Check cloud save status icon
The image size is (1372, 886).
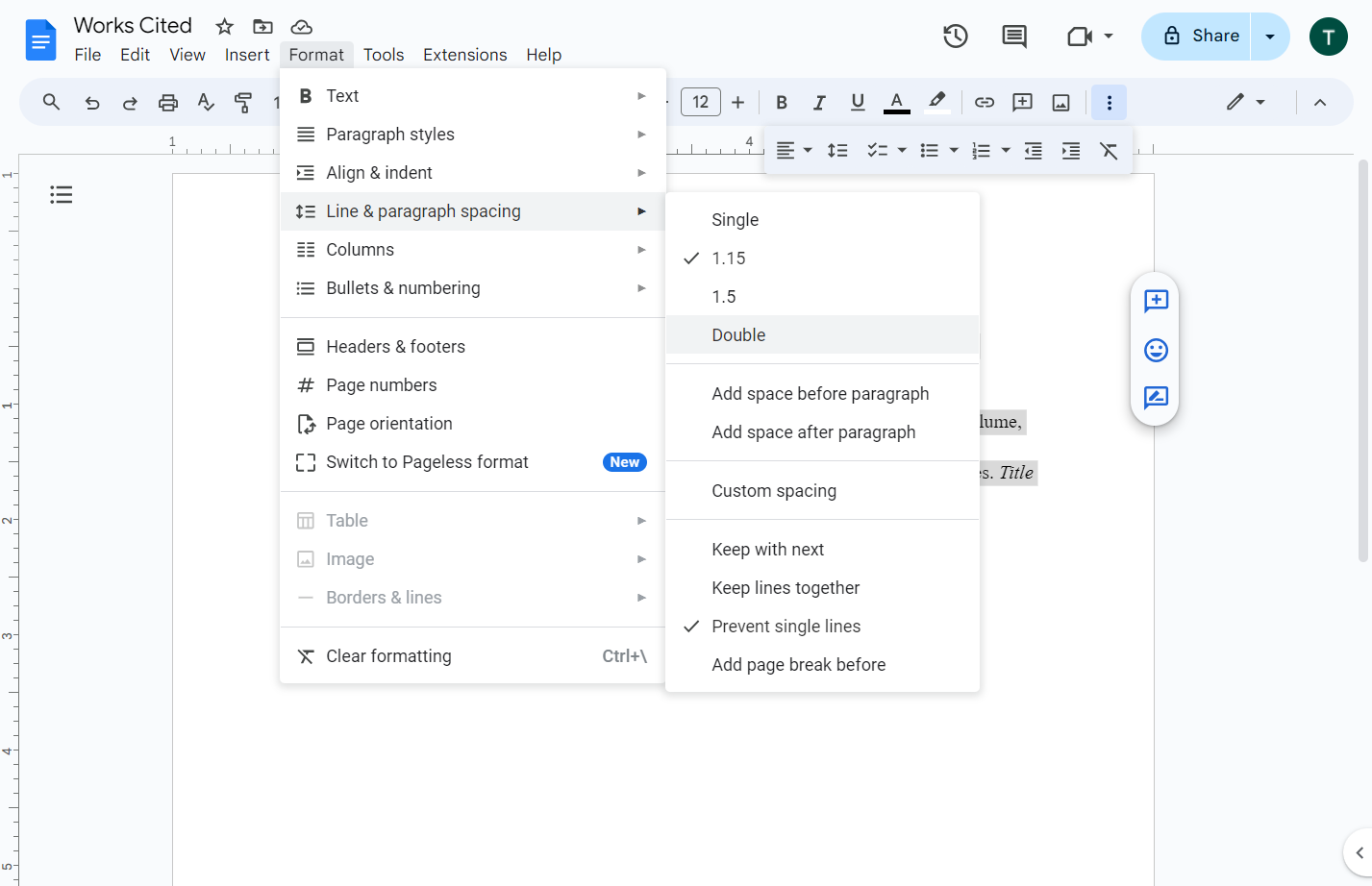[x=301, y=27]
